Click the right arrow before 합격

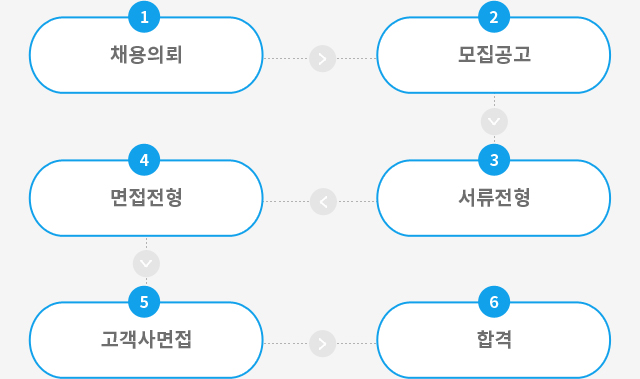coord(322,344)
